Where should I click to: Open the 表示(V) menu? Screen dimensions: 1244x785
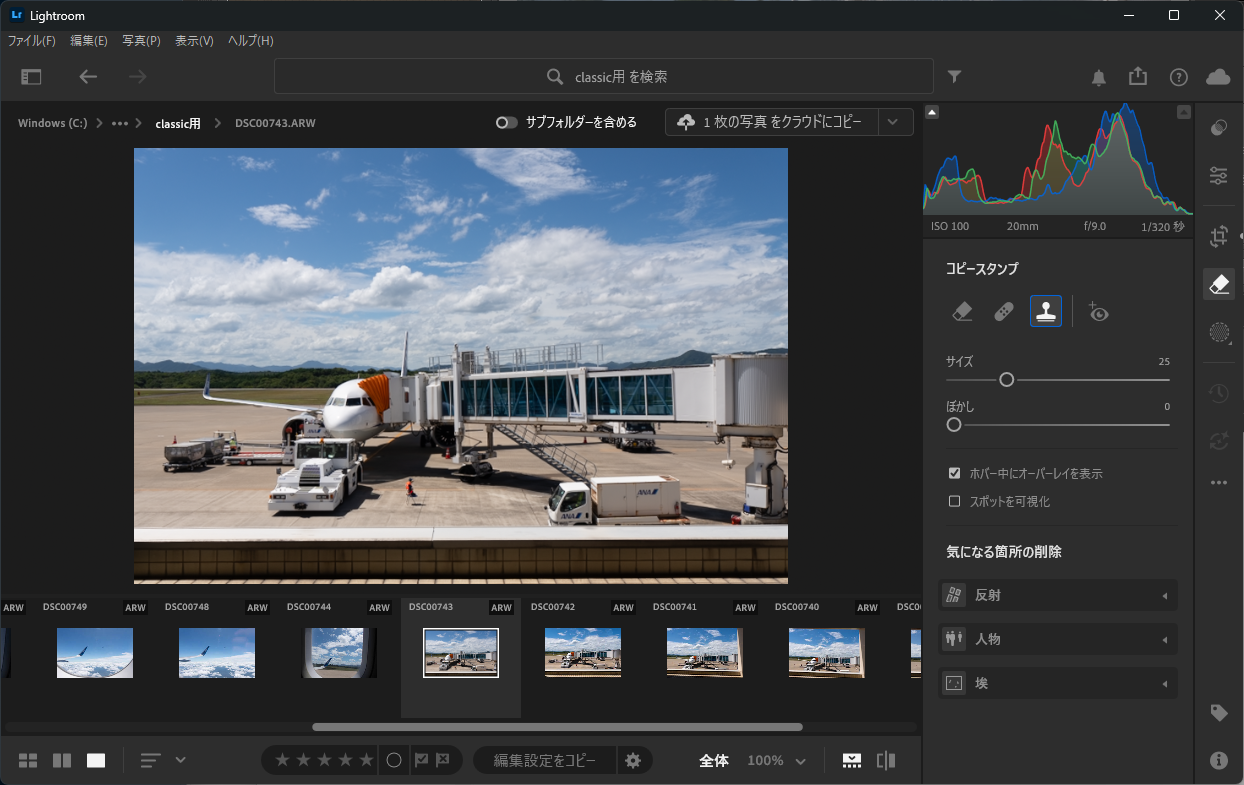(194, 41)
